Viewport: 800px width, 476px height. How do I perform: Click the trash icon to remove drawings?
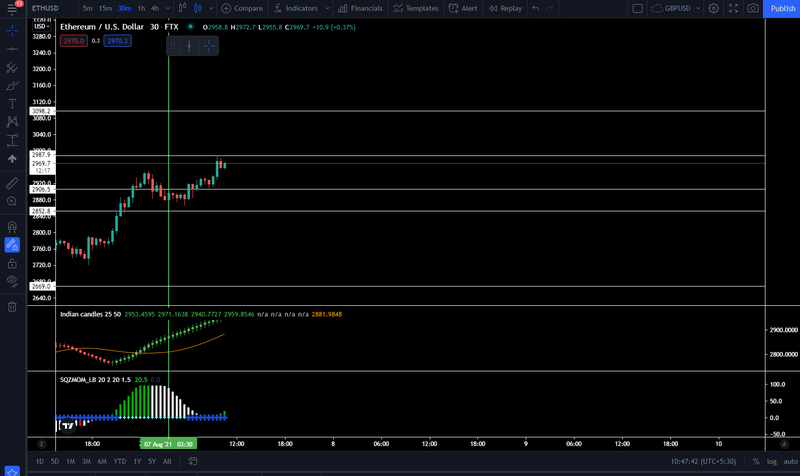pyautogui.click(x=12, y=307)
